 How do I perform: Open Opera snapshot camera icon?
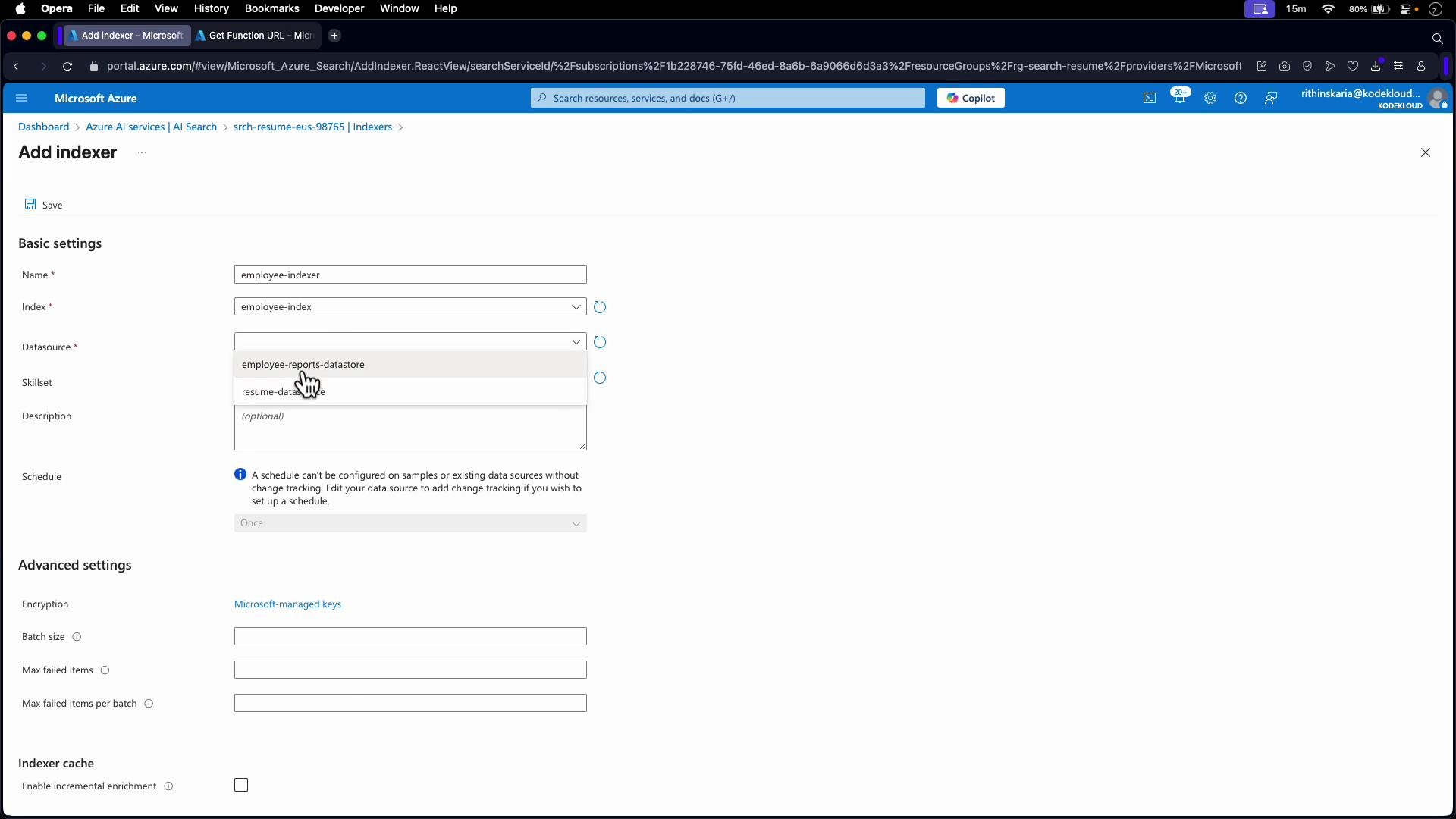1285,67
